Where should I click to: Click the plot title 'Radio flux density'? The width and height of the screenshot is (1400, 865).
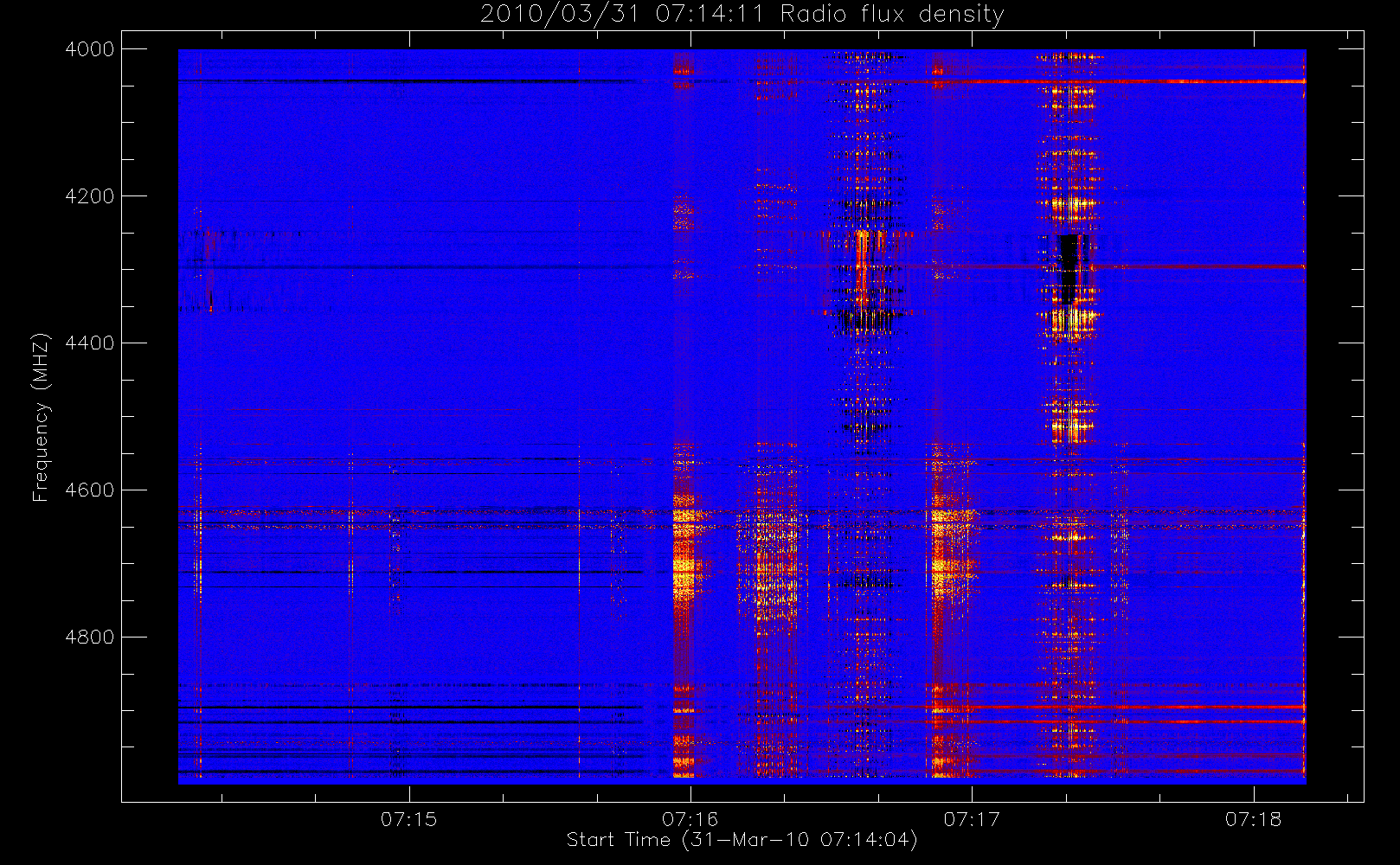(x=892, y=15)
